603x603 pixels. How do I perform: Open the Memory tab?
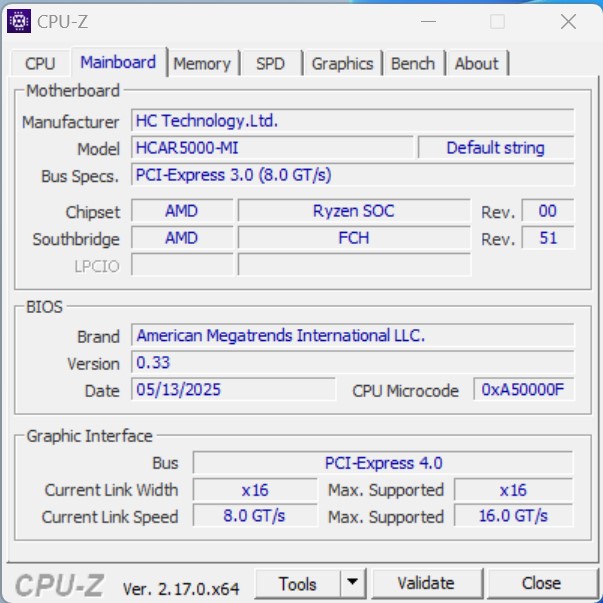point(201,63)
